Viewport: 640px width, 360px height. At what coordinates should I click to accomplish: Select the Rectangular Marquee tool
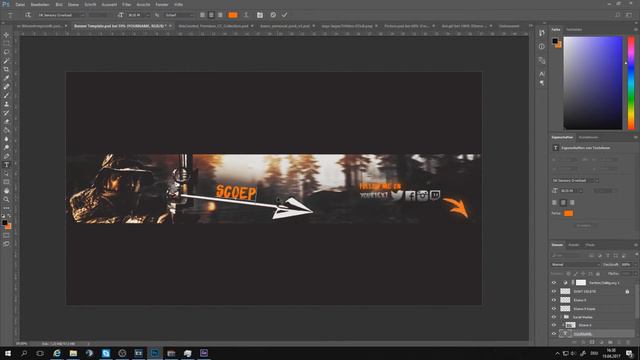pos(6,43)
